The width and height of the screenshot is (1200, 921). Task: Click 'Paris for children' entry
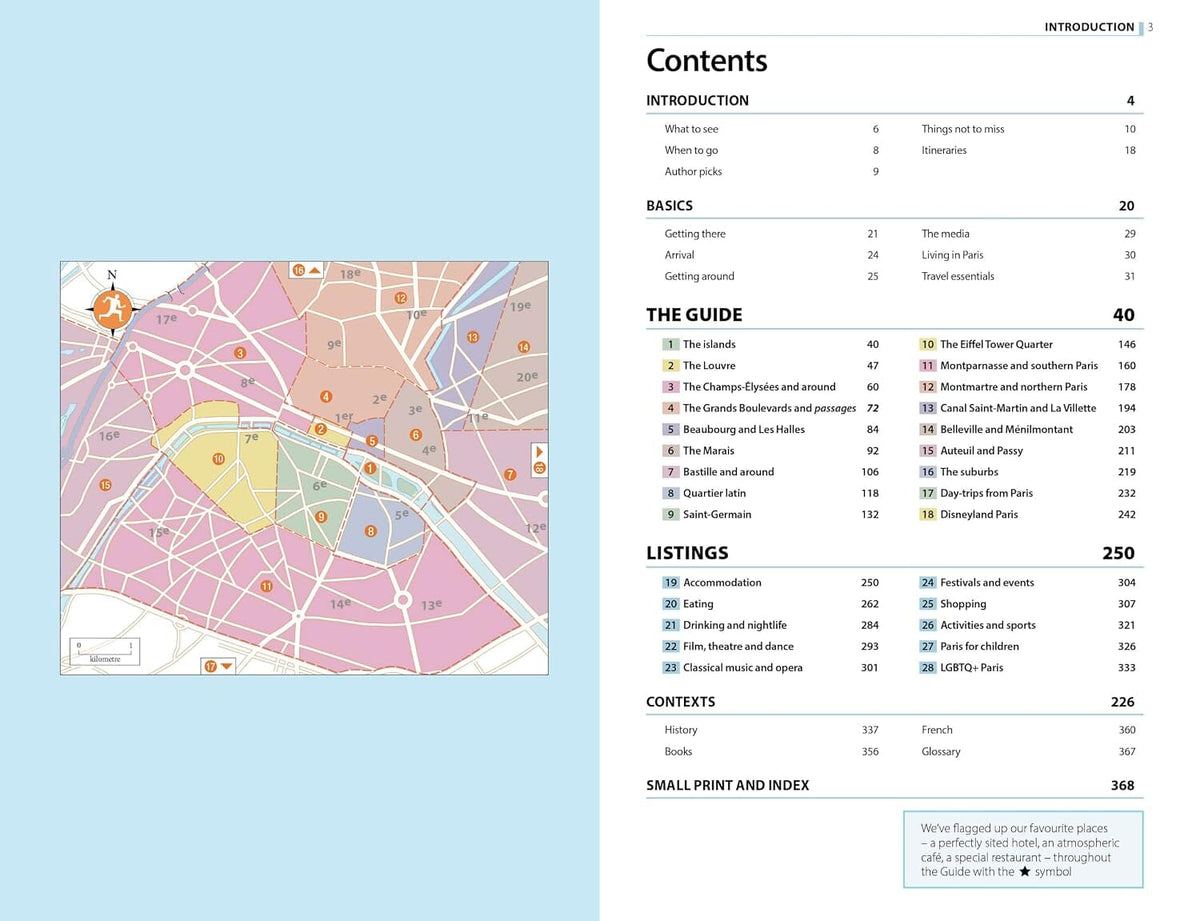(x=979, y=646)
